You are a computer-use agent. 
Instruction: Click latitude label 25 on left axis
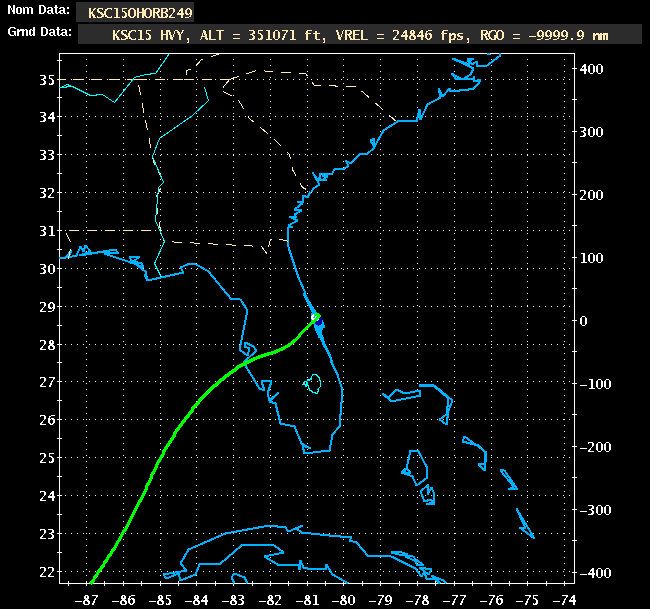point(47,459)
